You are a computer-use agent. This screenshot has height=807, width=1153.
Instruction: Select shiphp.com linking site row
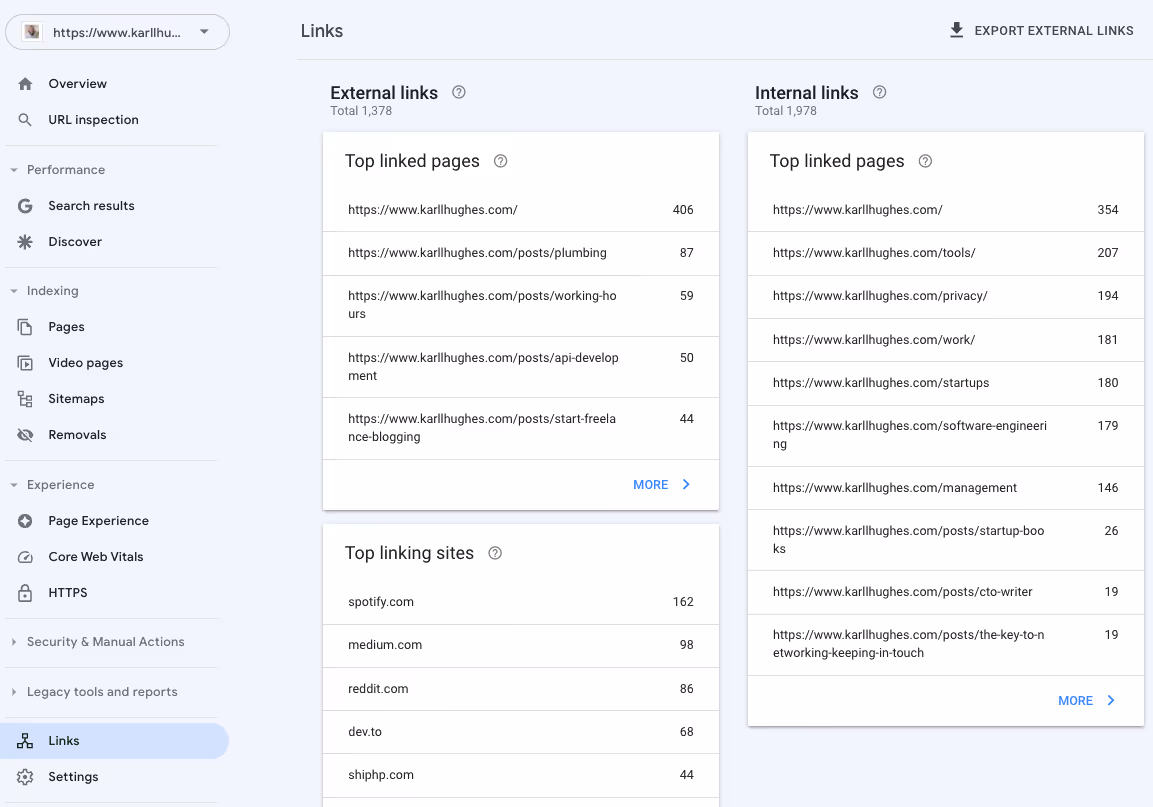pyautogui.click(x=521, y=775)
